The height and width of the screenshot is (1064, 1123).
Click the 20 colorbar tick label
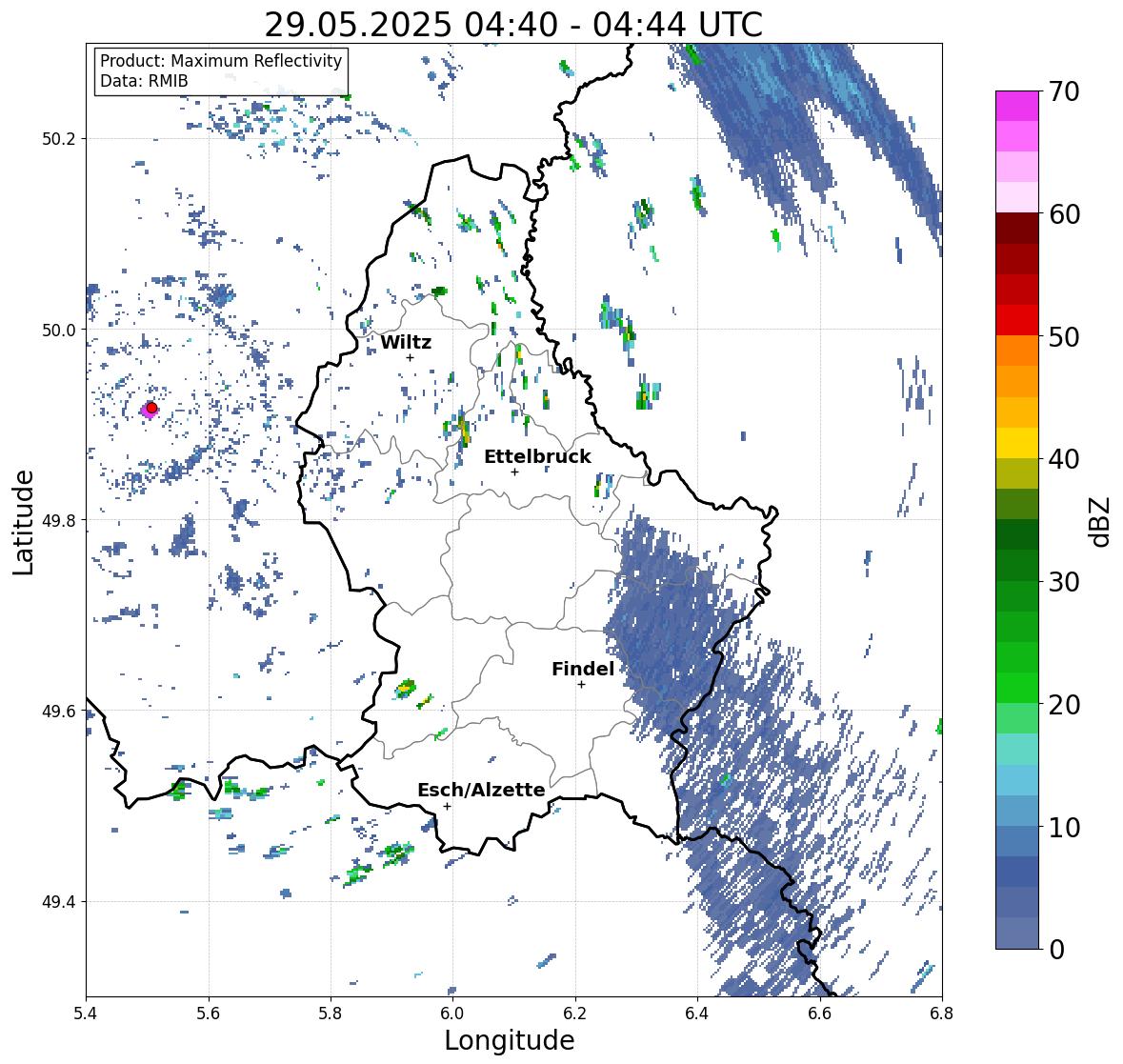click(1064, 705)
